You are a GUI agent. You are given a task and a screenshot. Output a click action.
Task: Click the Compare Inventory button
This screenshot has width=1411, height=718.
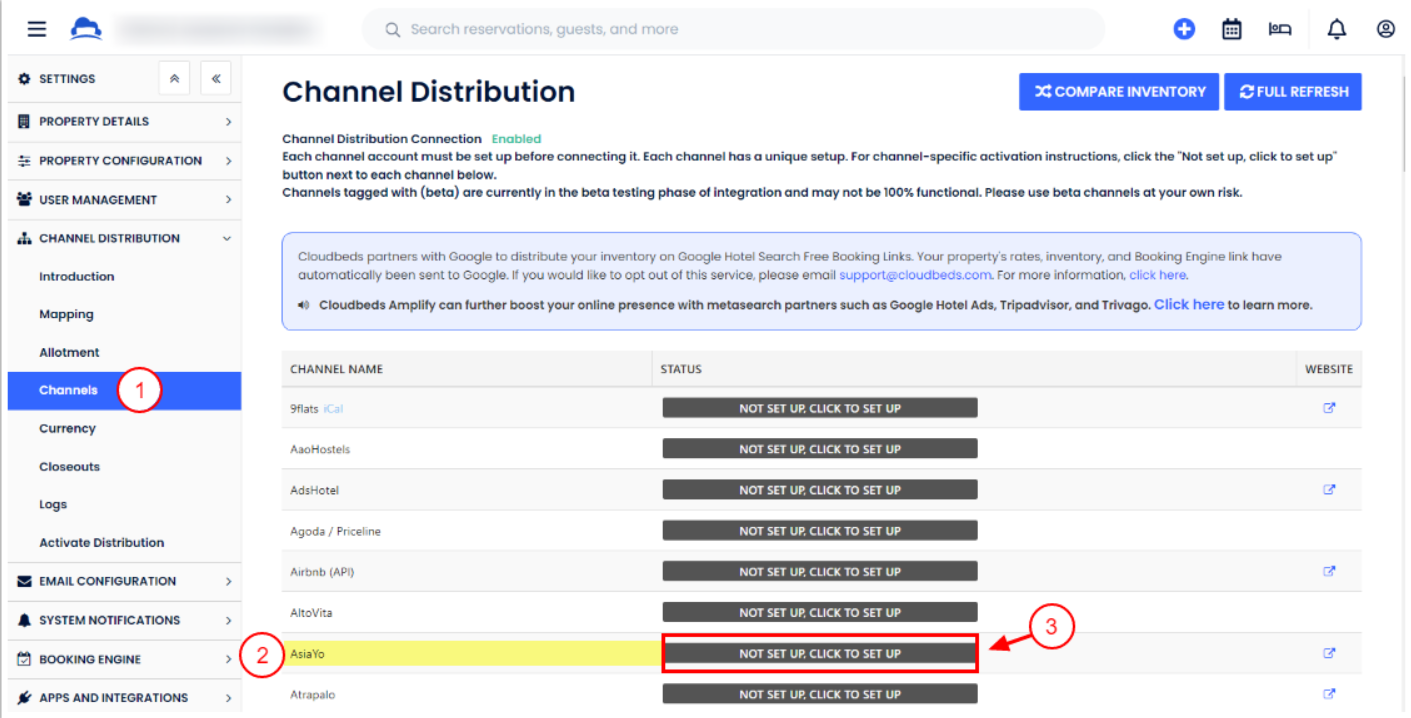click(x=1119, y=92)
